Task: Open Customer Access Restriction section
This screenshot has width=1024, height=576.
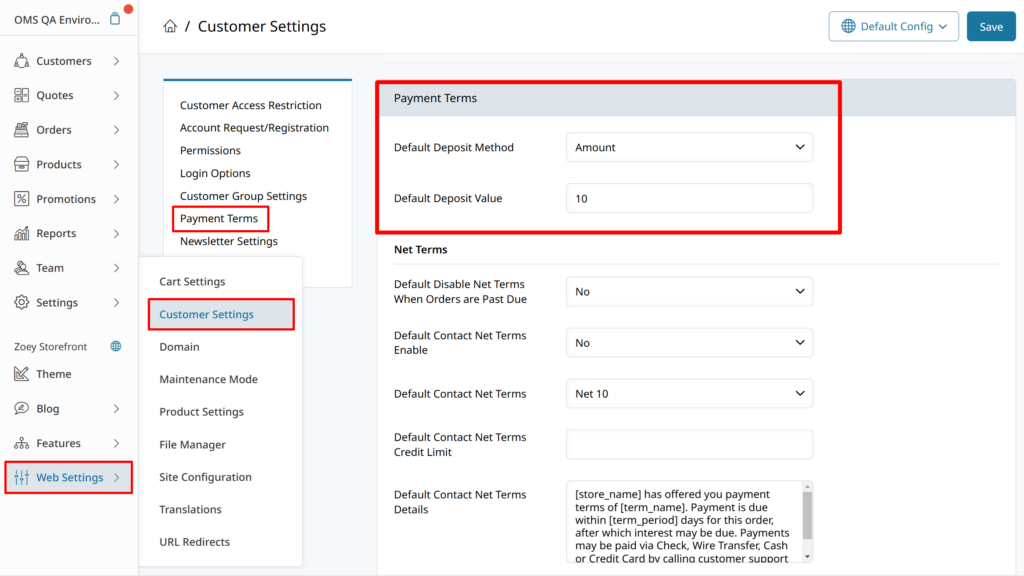Action: [251, 105]
